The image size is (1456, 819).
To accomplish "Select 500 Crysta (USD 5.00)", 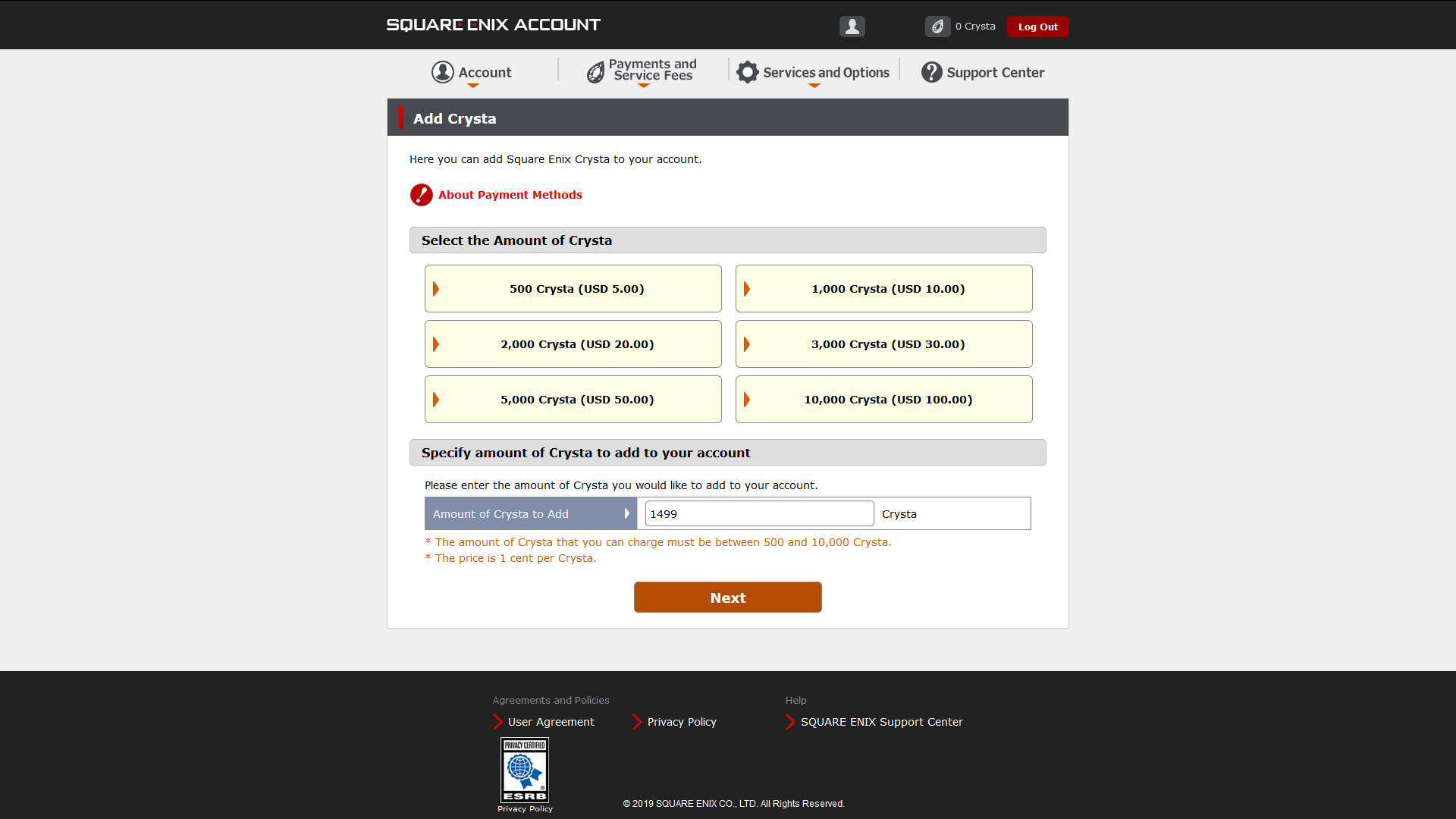I will (573, 289).
